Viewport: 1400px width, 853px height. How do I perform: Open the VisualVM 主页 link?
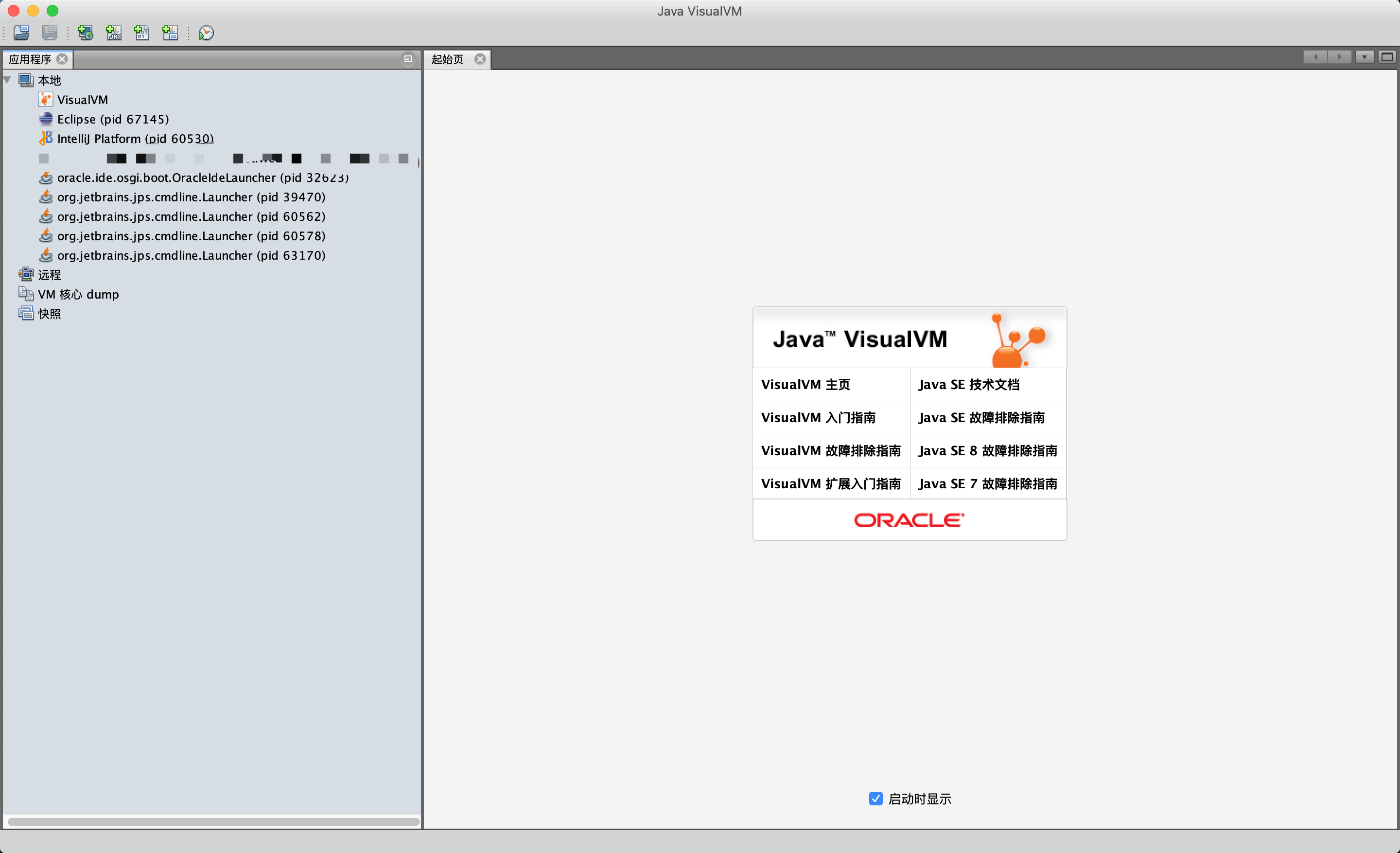[805, 385]
